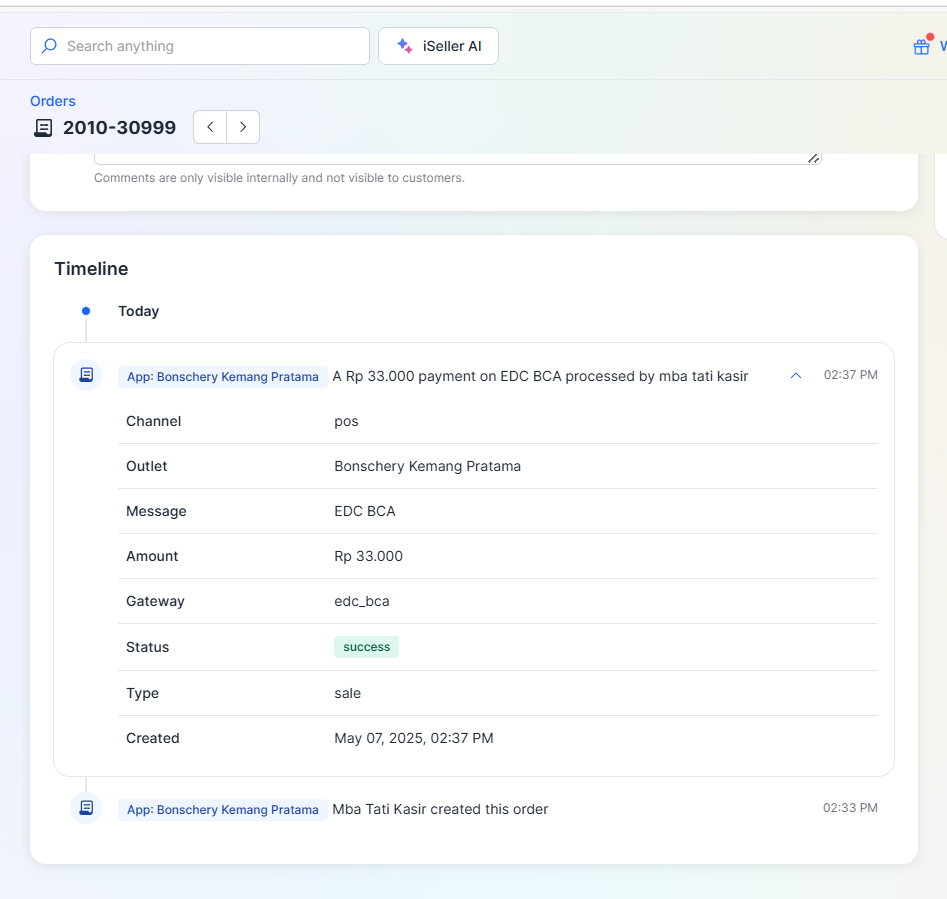Click the order icon beside 2010-30999

(x=43, y=128)
